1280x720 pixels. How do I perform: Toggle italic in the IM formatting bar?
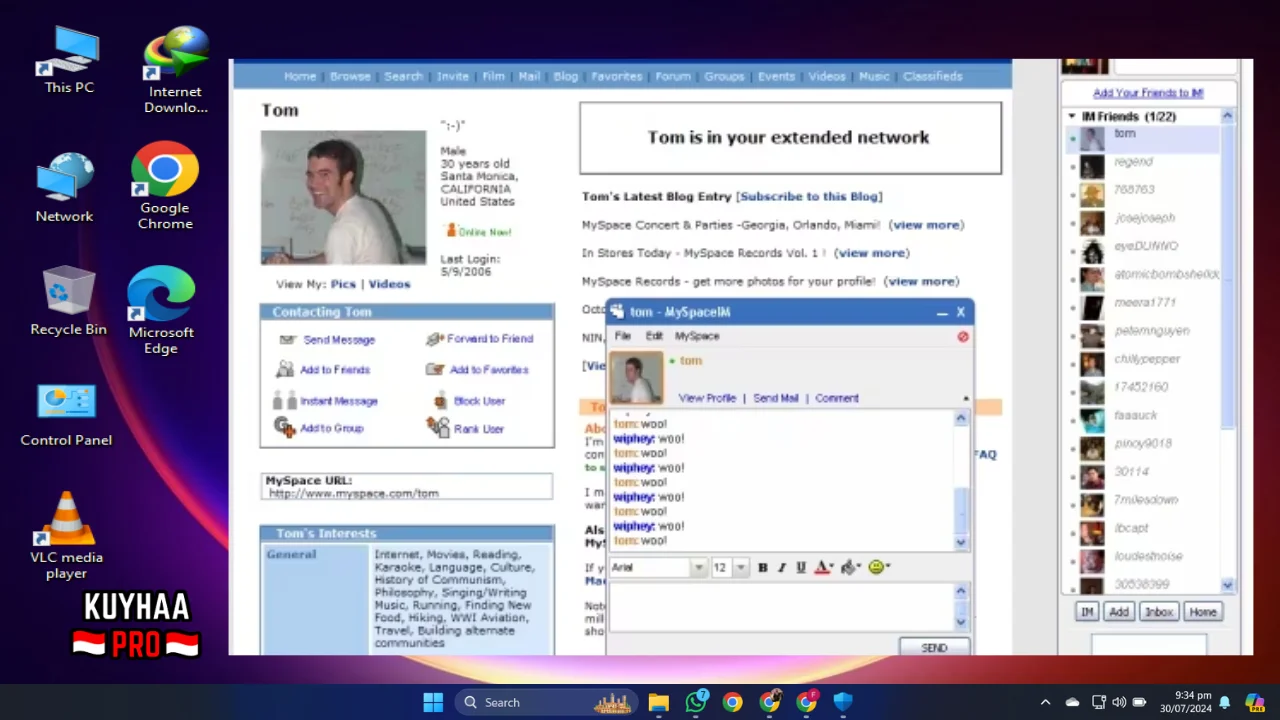tap(782, 567)
